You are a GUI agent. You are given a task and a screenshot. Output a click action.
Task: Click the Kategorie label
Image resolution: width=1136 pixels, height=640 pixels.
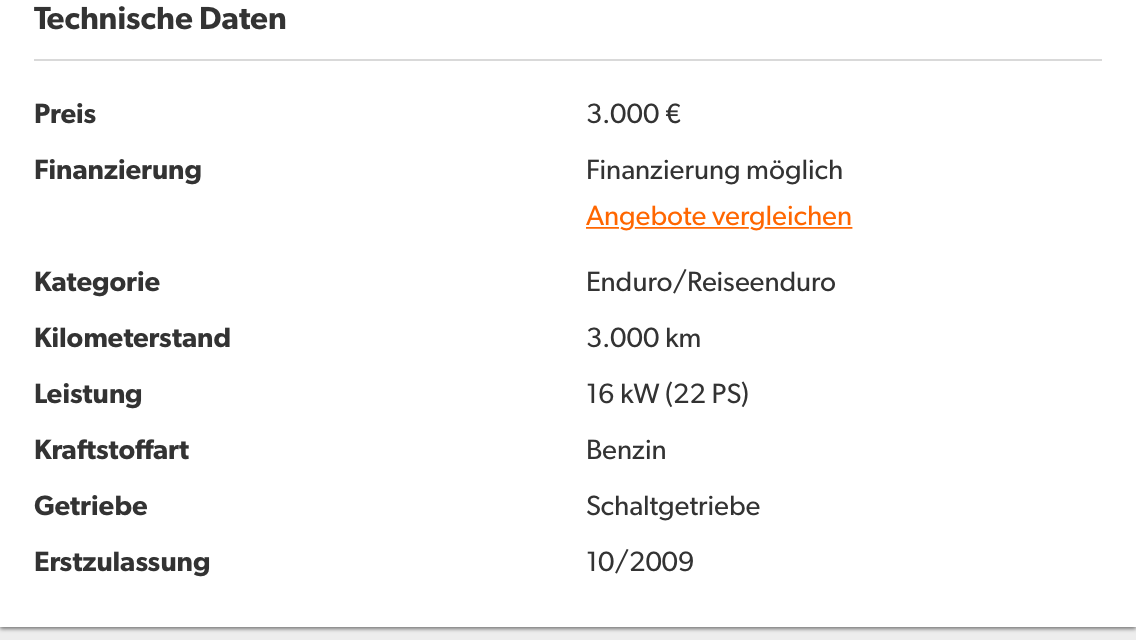[x=97, y=282]
